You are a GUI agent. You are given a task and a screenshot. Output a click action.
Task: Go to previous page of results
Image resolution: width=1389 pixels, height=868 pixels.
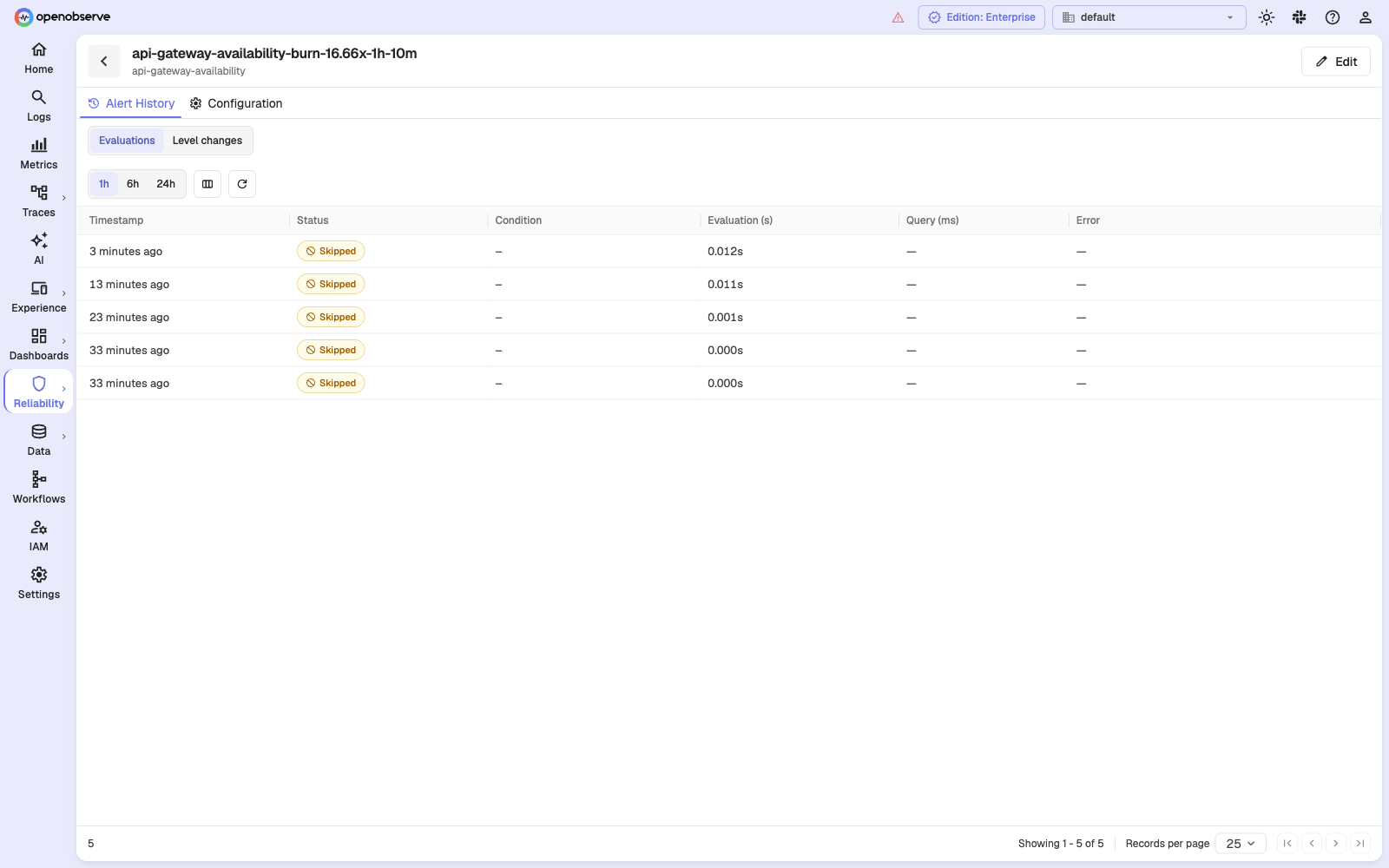click(x=1312, y=844)
